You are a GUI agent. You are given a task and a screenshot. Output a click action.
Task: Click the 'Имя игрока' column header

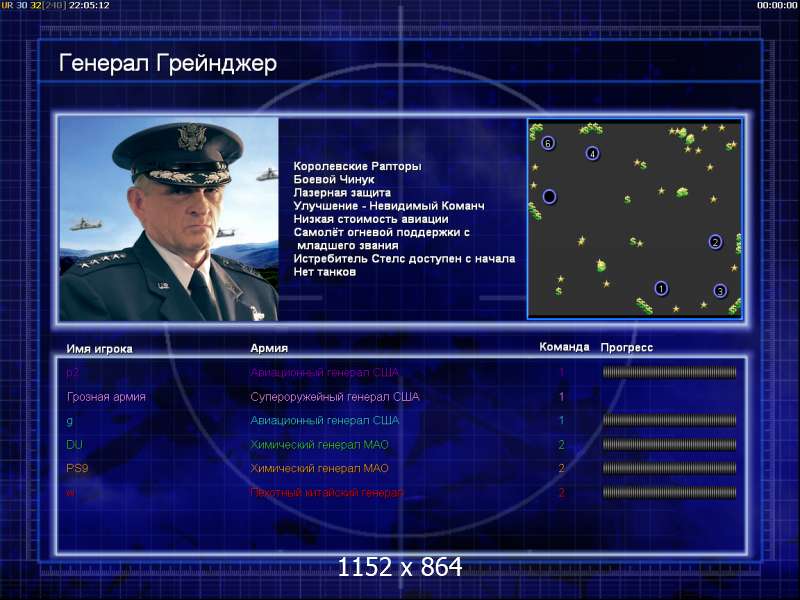[99, 349]
